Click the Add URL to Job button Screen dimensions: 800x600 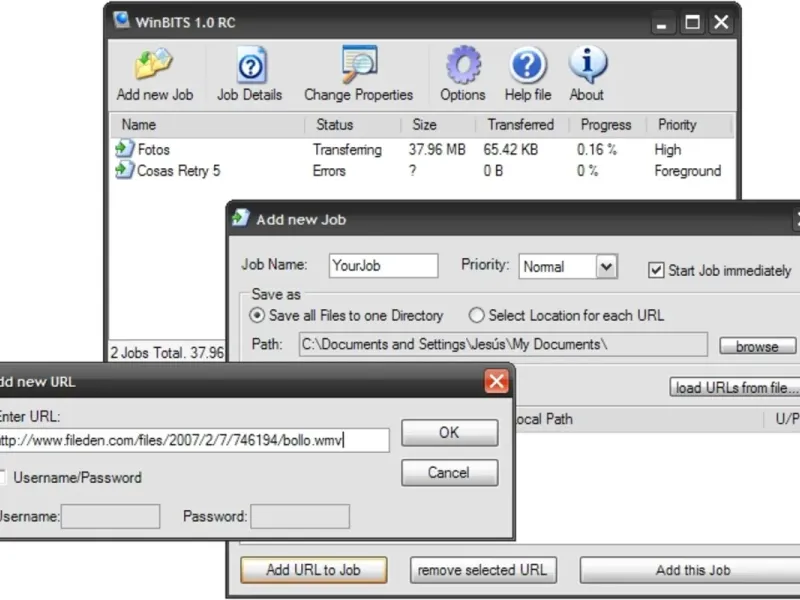pyautogui.click(x=314, y=570)
